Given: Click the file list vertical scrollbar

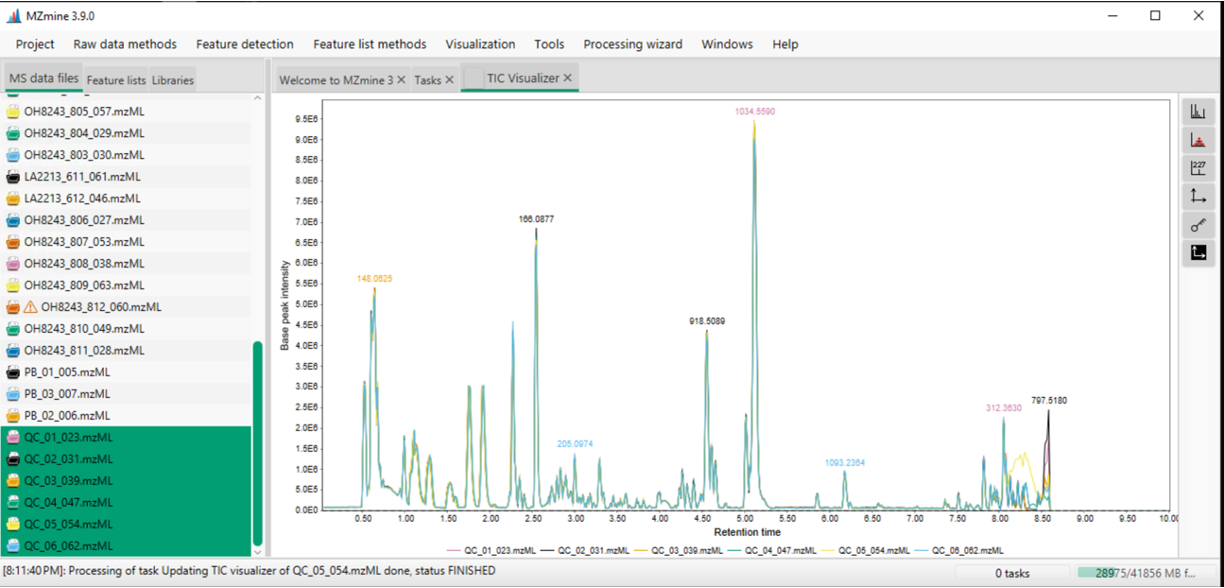Looking at the screenshot, I should click(257, 443).
